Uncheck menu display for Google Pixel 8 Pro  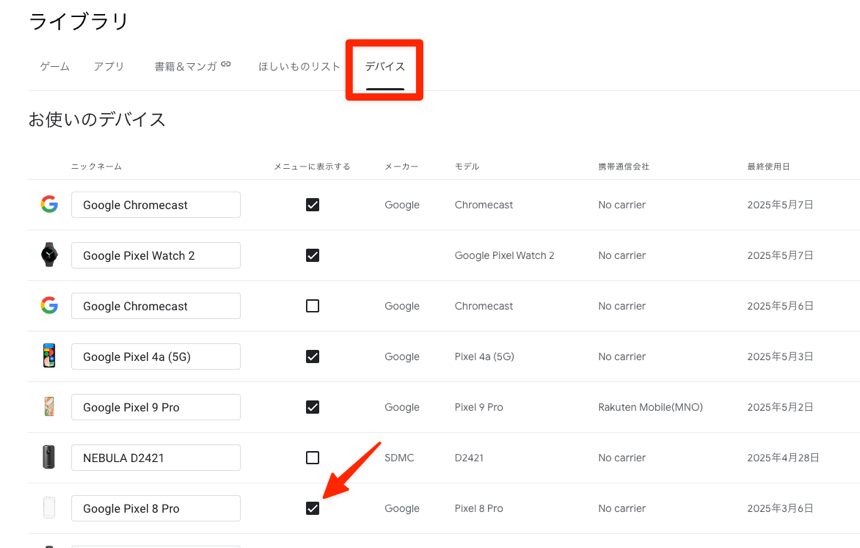point(313,509)
